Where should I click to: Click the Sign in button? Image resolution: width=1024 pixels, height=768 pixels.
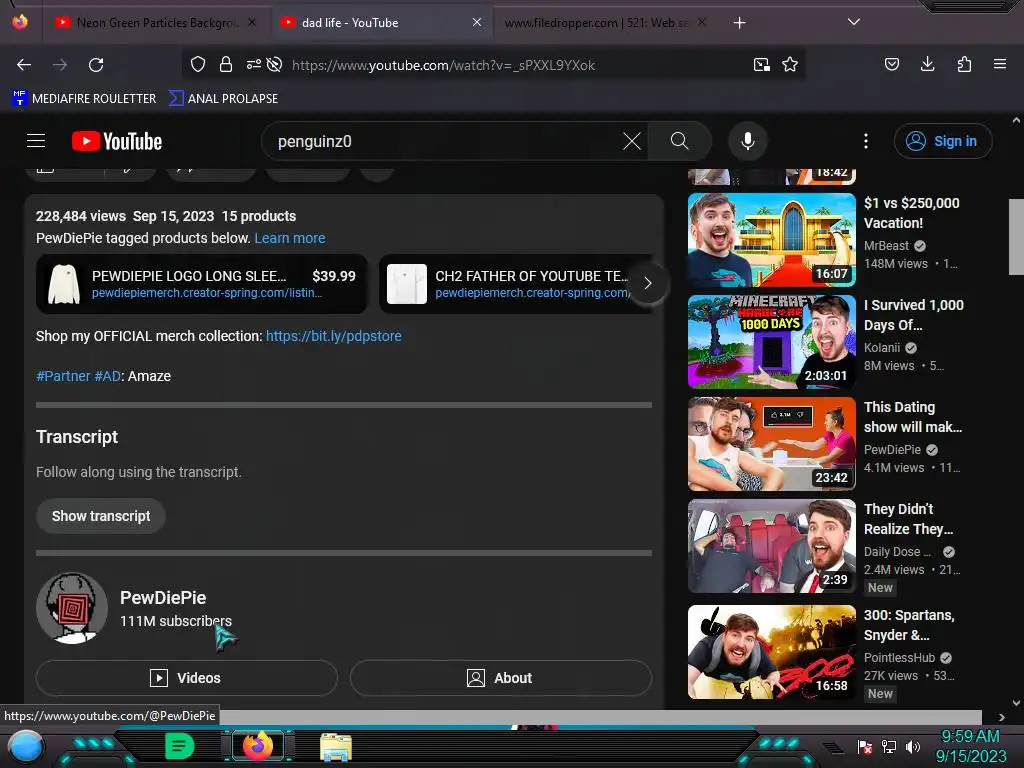942,141
